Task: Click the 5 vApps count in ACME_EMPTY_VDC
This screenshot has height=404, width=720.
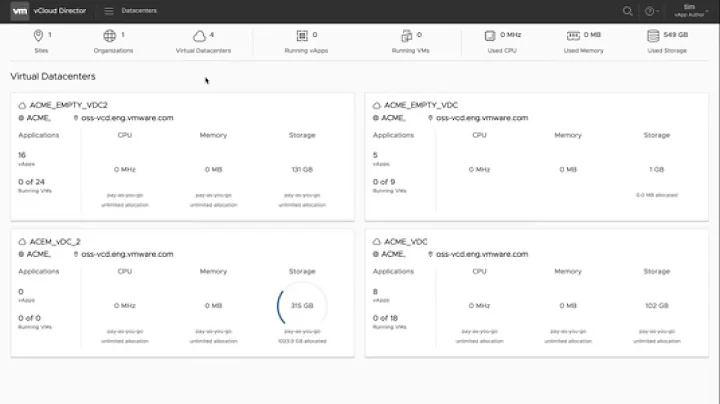Action: pyautogui.click(x=375, y=155)
